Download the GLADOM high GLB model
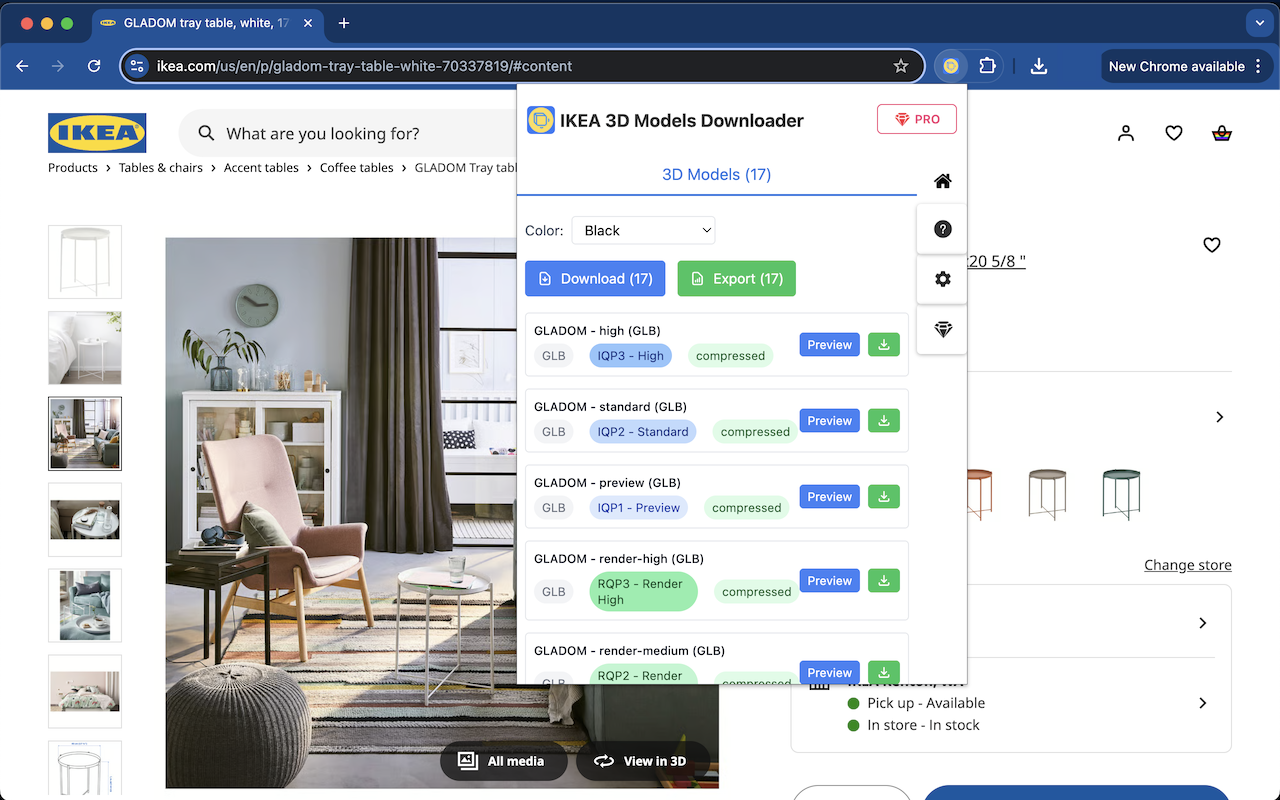 (883, 344)
